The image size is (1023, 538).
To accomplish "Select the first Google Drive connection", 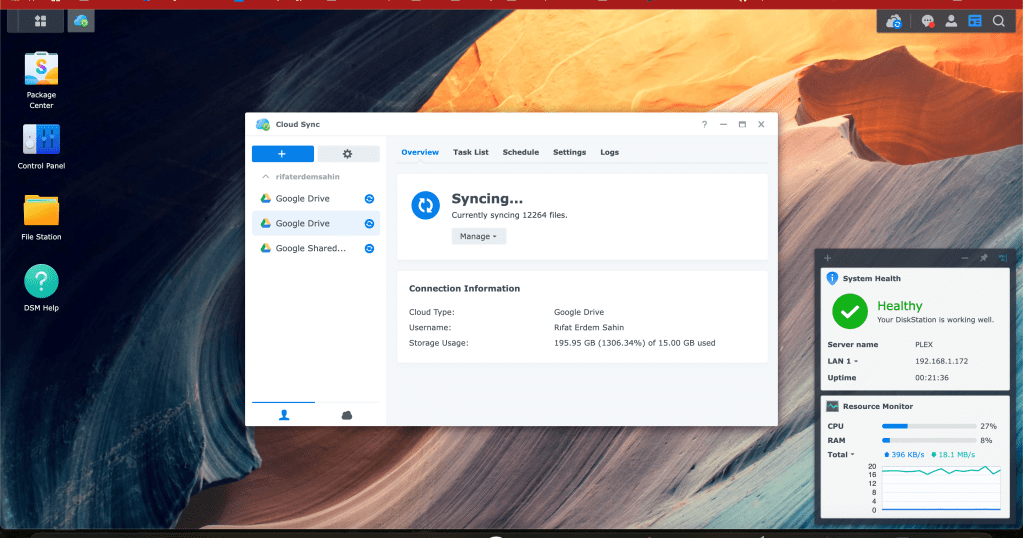I will (316, 199).
